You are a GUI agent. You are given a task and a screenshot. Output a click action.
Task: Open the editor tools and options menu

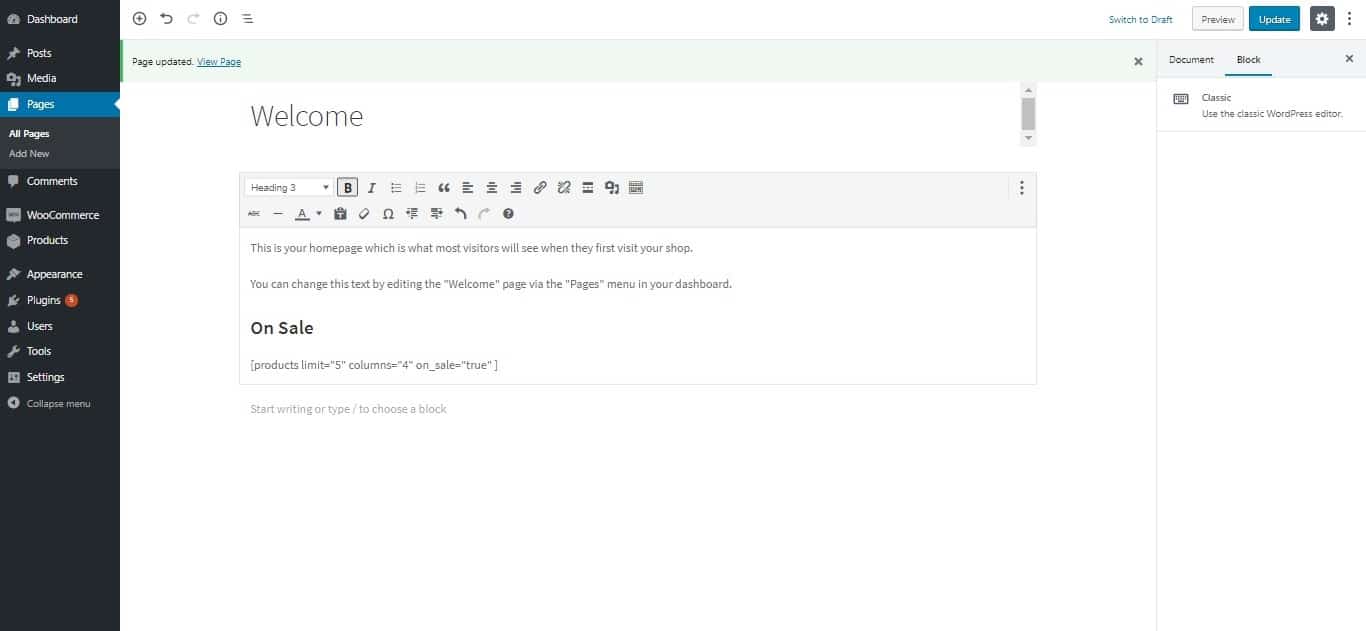[1349, 19]
